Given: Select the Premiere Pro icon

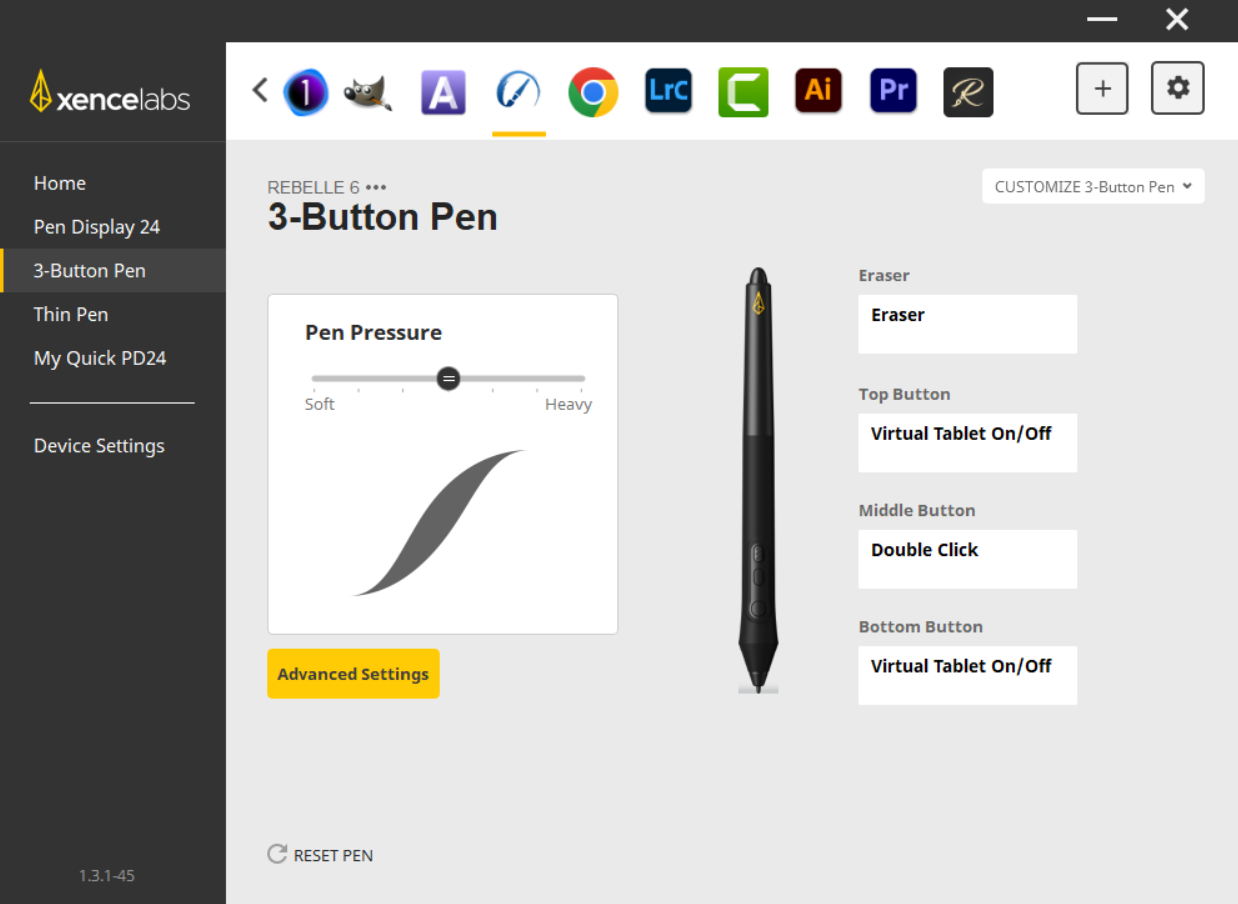Looking at the screenshot, I should click(x=893, y=90).
